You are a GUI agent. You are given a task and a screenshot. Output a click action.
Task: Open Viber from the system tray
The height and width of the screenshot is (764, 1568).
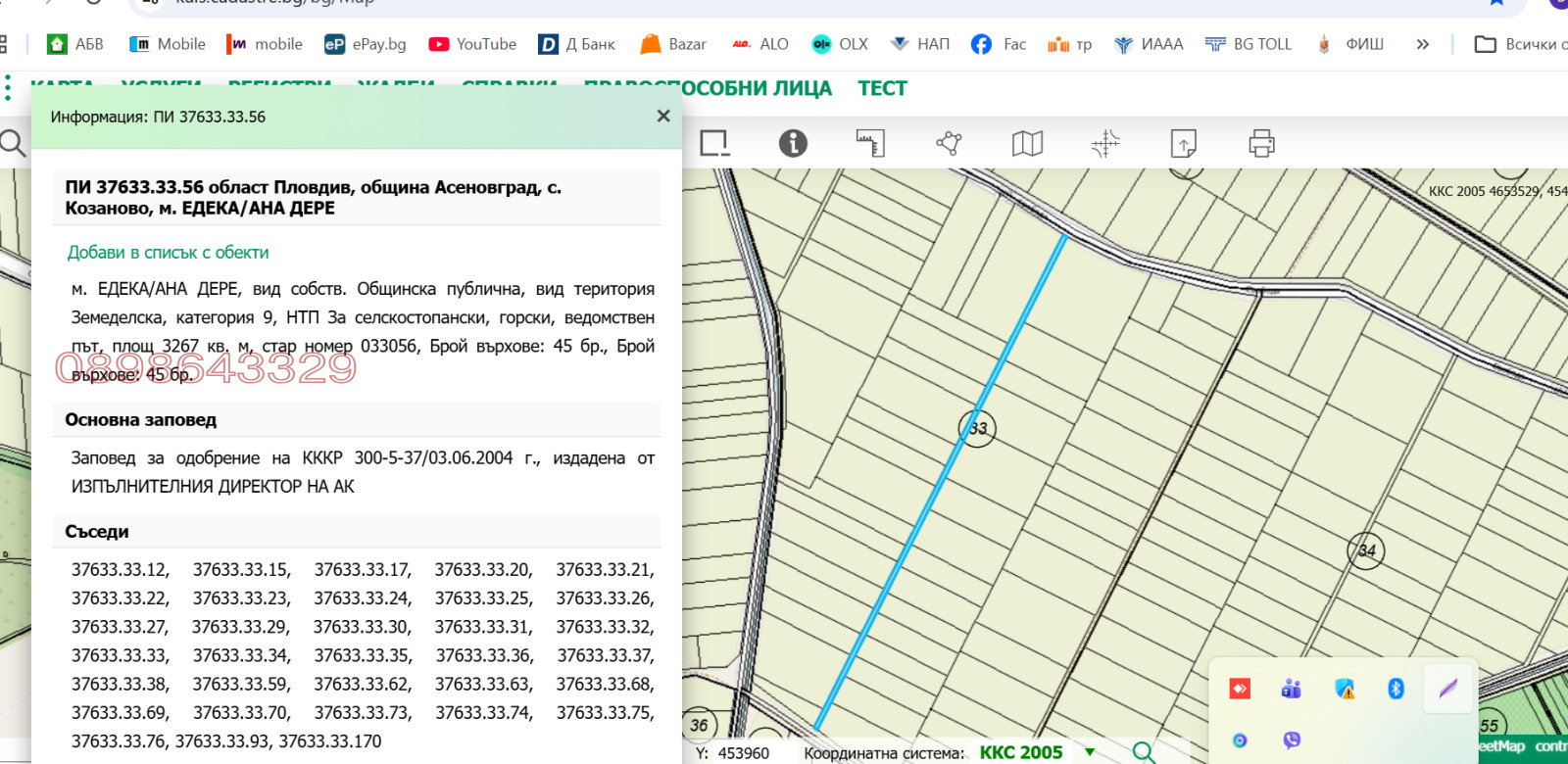tap(1292, 740)
